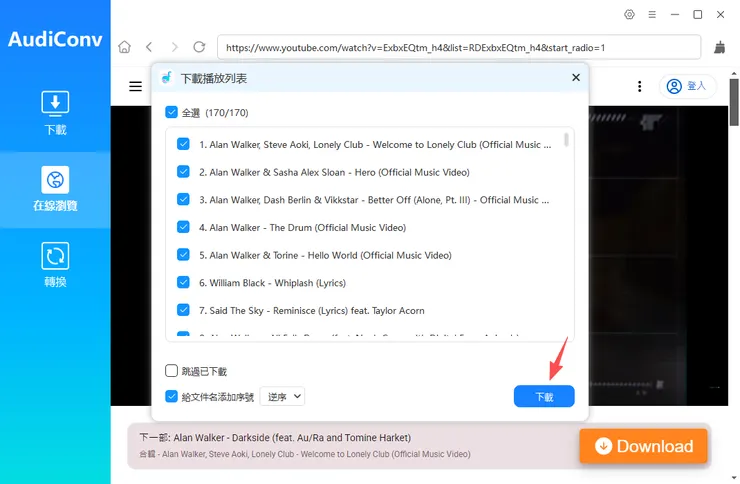Click the AudiConv logo

coord(55,39)
